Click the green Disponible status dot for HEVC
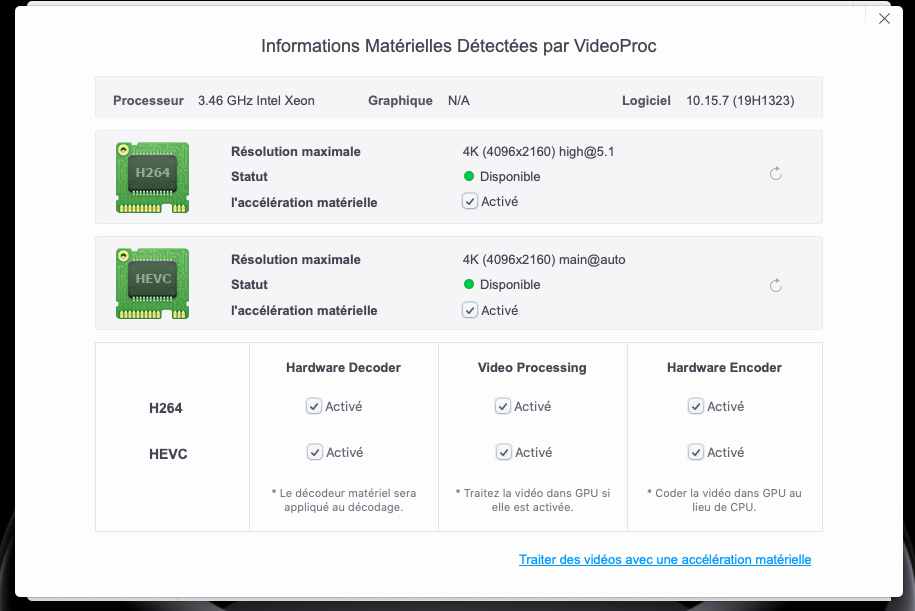The height and width of the screenshot is (611, 915). [x=469, y=284]
